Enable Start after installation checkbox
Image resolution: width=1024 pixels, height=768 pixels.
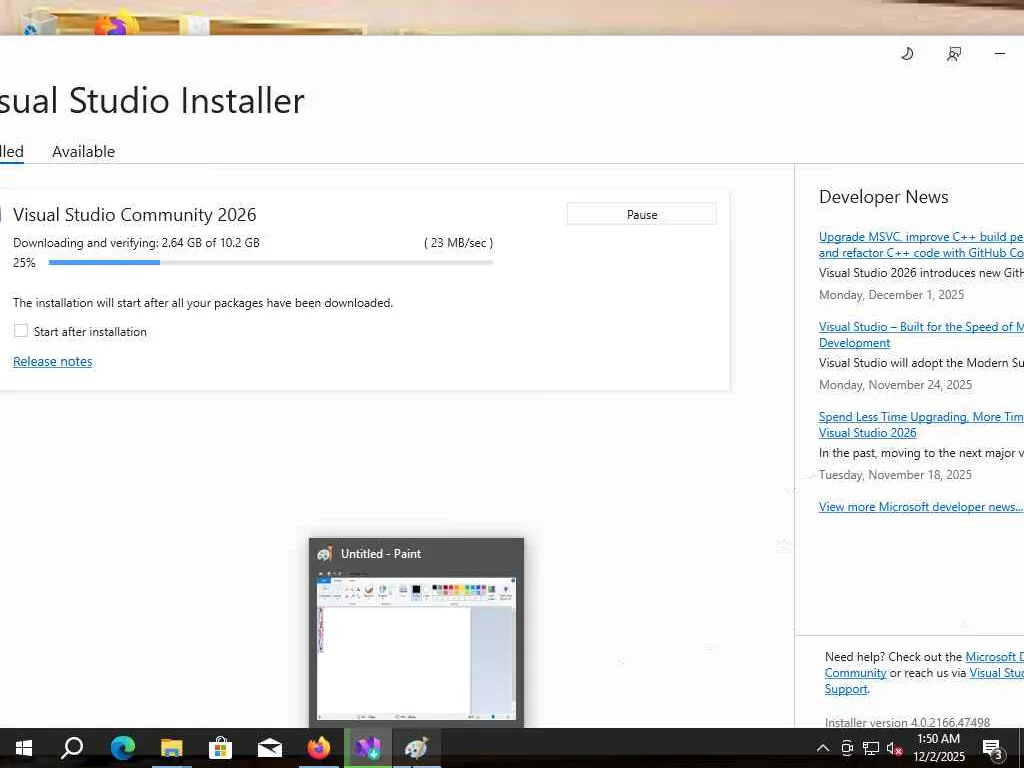(x=21, y=331)
